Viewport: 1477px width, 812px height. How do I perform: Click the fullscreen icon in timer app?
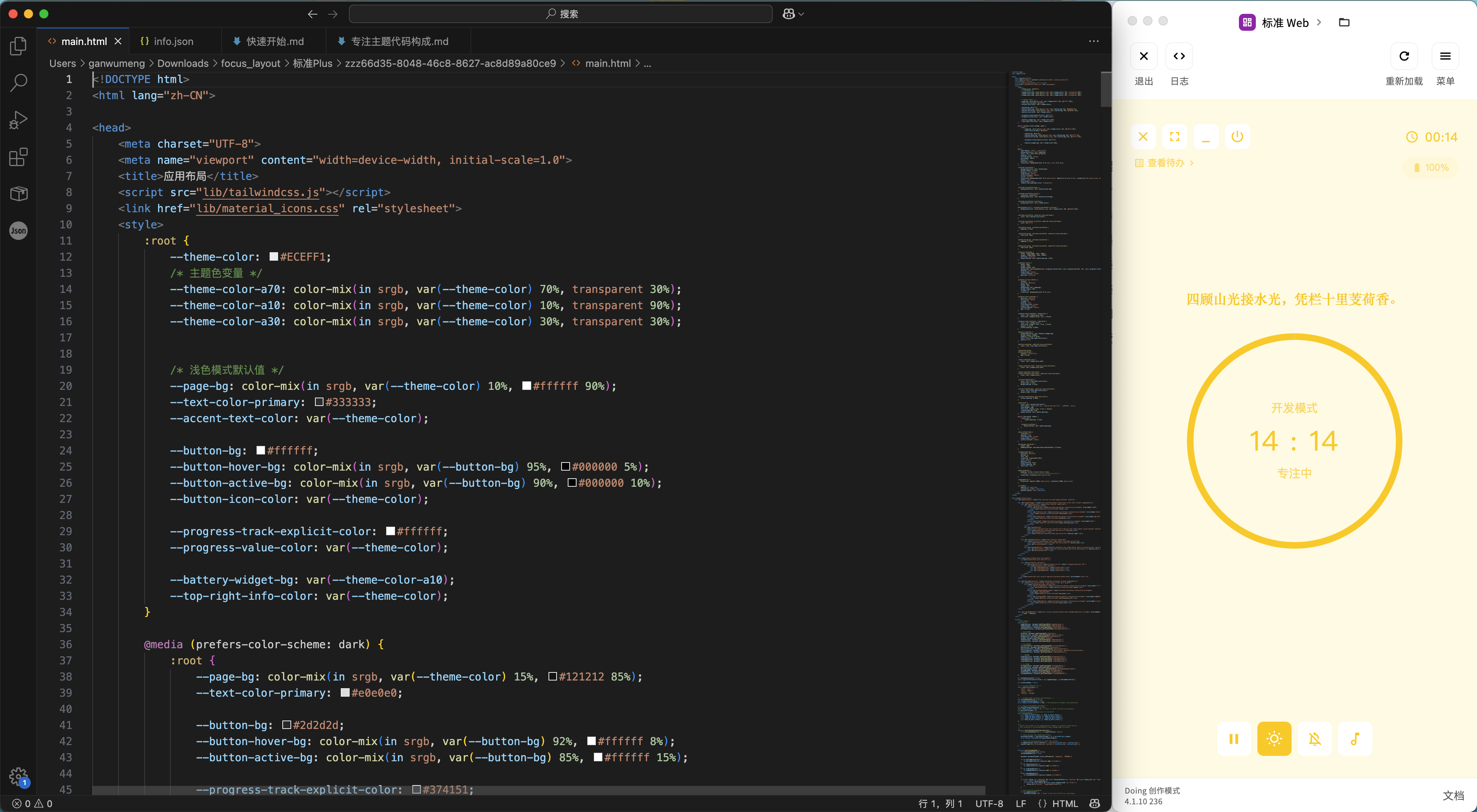pos(1174,137)
